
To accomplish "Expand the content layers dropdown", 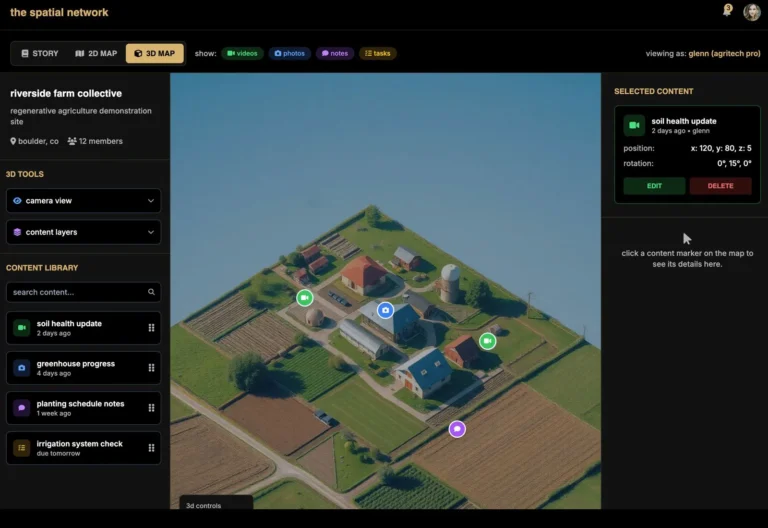I will pos(83,232).
